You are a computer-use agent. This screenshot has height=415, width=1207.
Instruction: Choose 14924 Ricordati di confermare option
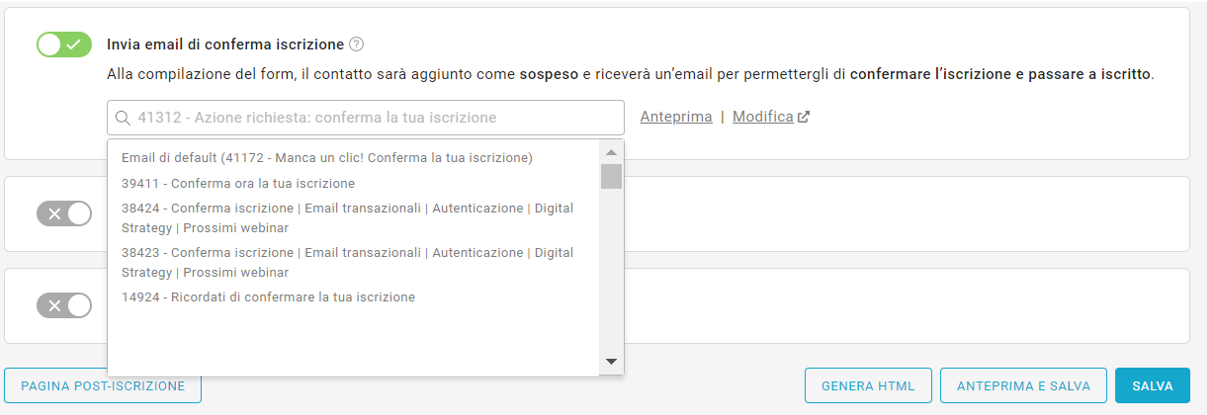click(x=268, y=297)
